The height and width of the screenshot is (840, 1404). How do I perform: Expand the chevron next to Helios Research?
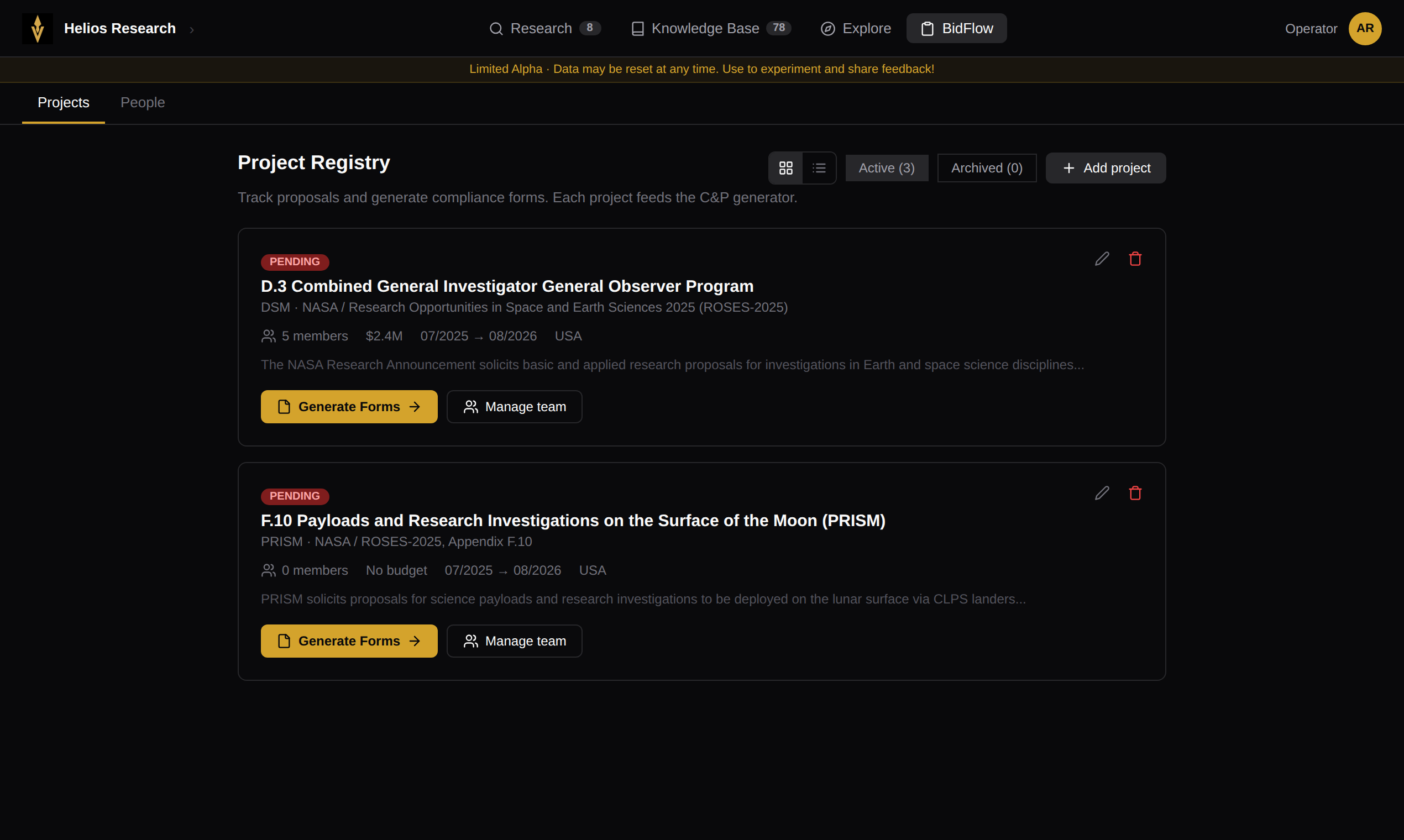tap(192, 29)
